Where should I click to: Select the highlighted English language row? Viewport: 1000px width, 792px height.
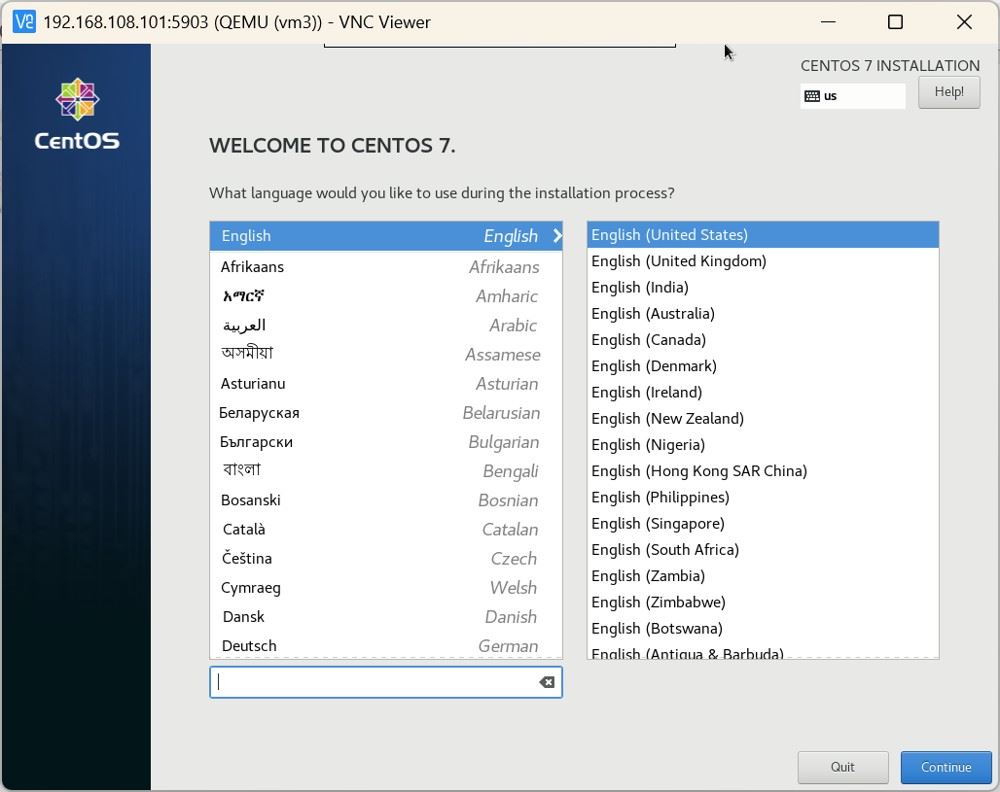[386, 236]
